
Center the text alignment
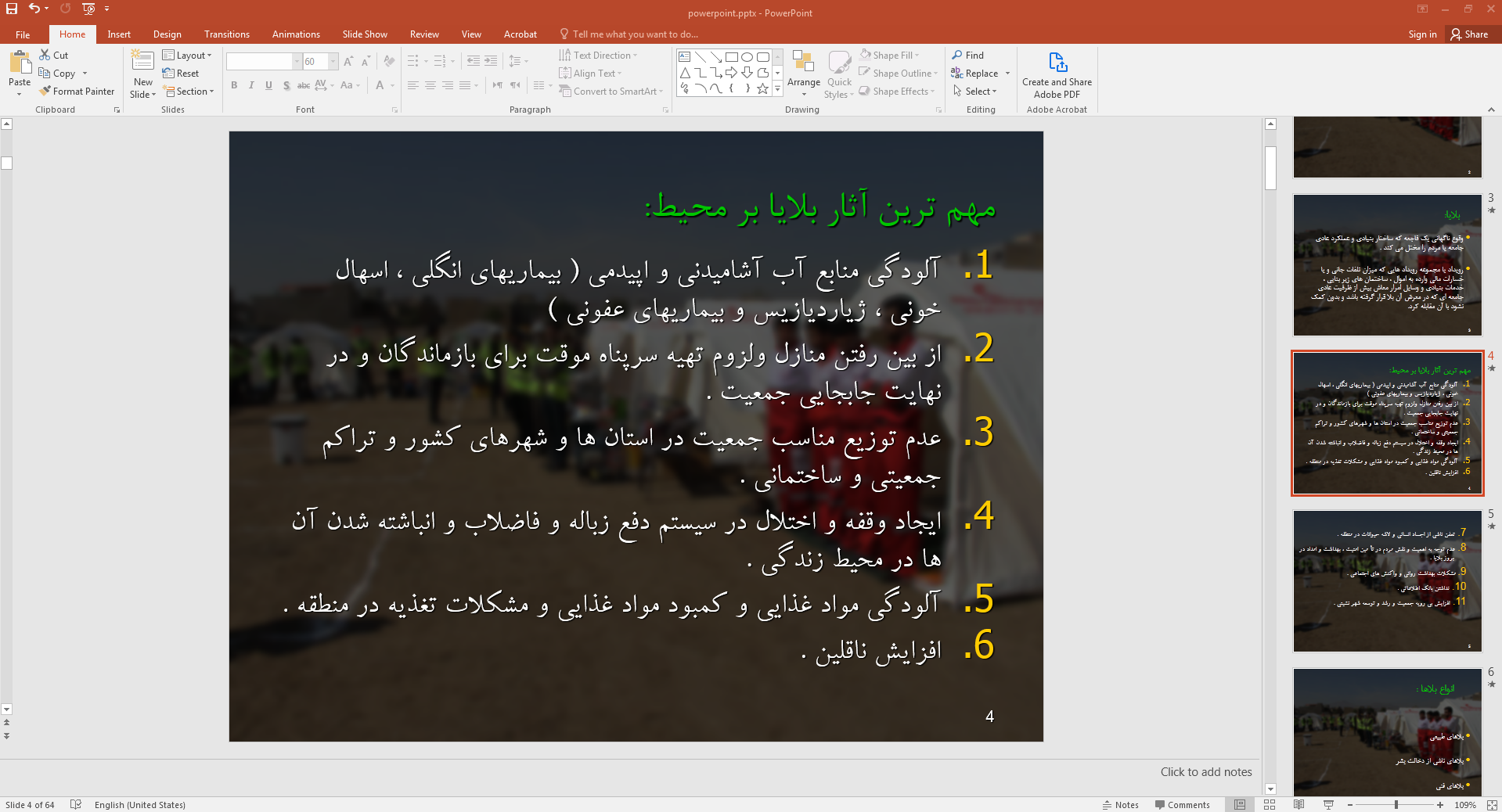(x=430, y=85)
